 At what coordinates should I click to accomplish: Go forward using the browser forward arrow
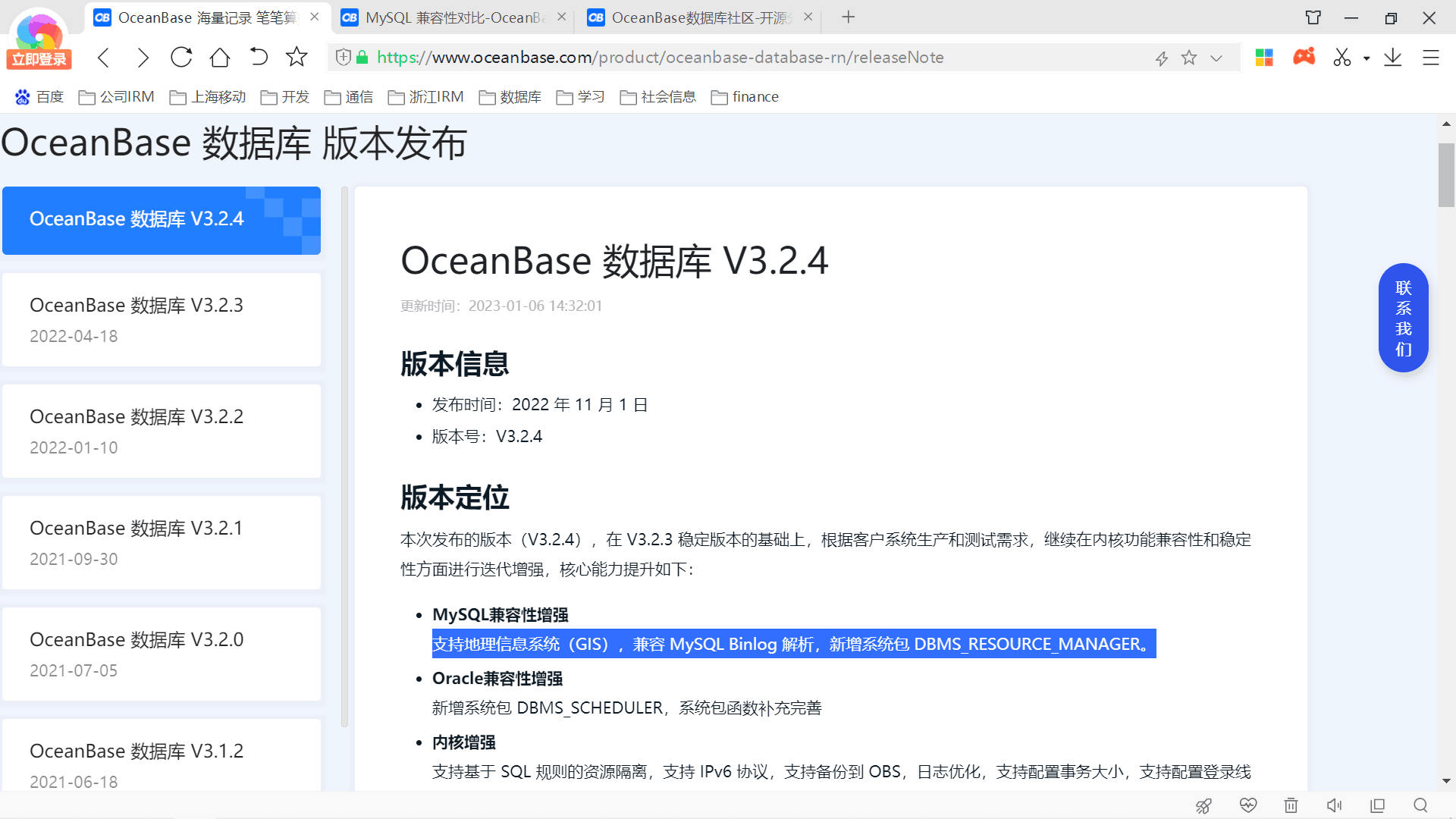tap(143, 58)
